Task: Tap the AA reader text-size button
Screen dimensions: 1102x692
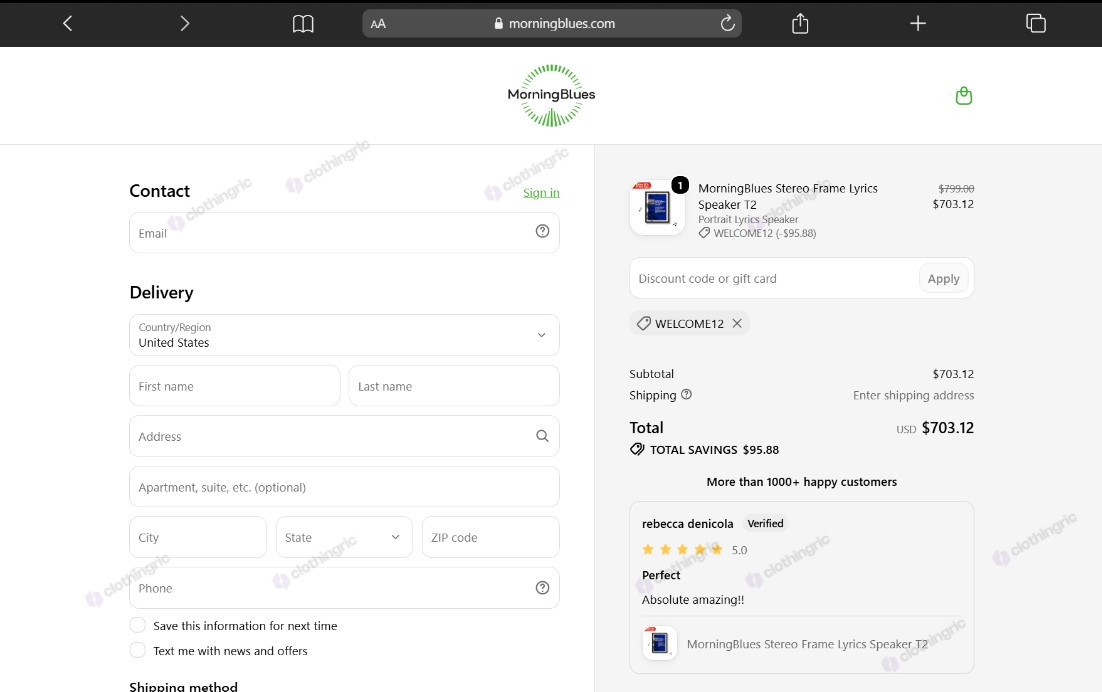Action: (x=378, y=24)
